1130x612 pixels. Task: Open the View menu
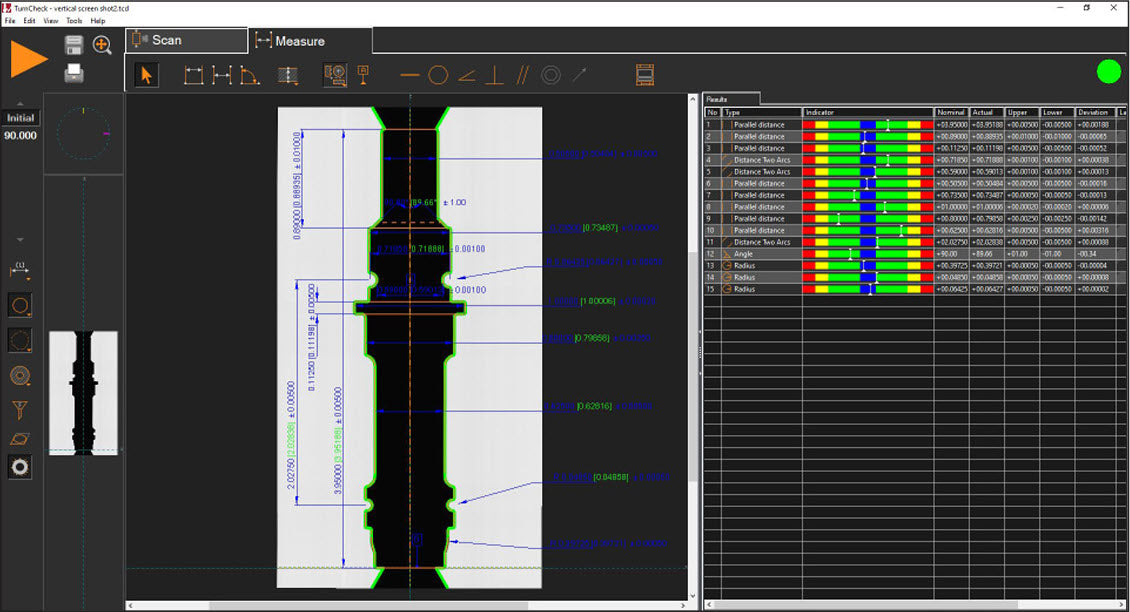point(50,21)
